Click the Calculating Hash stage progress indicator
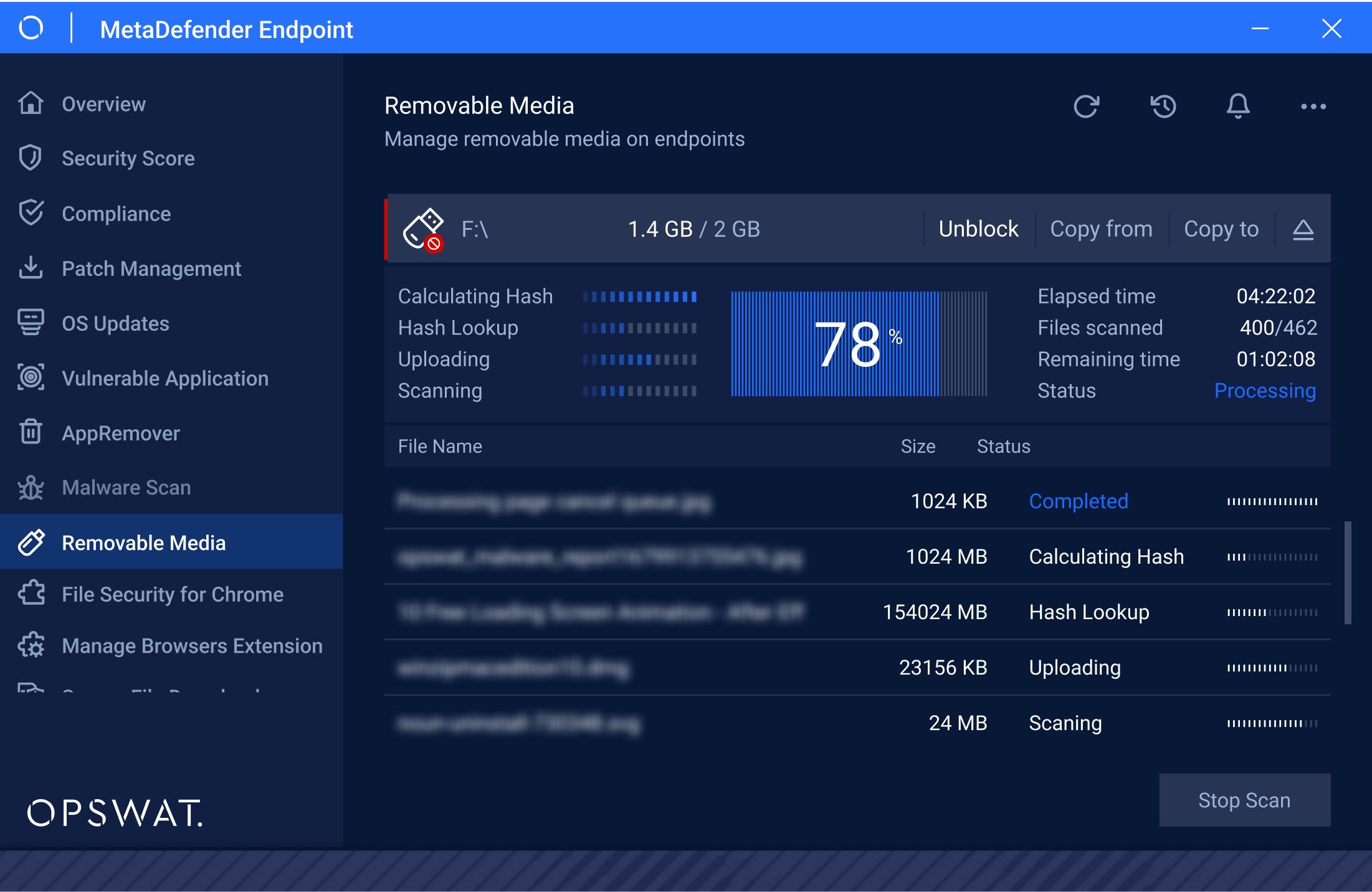 (x=640, y=297)
